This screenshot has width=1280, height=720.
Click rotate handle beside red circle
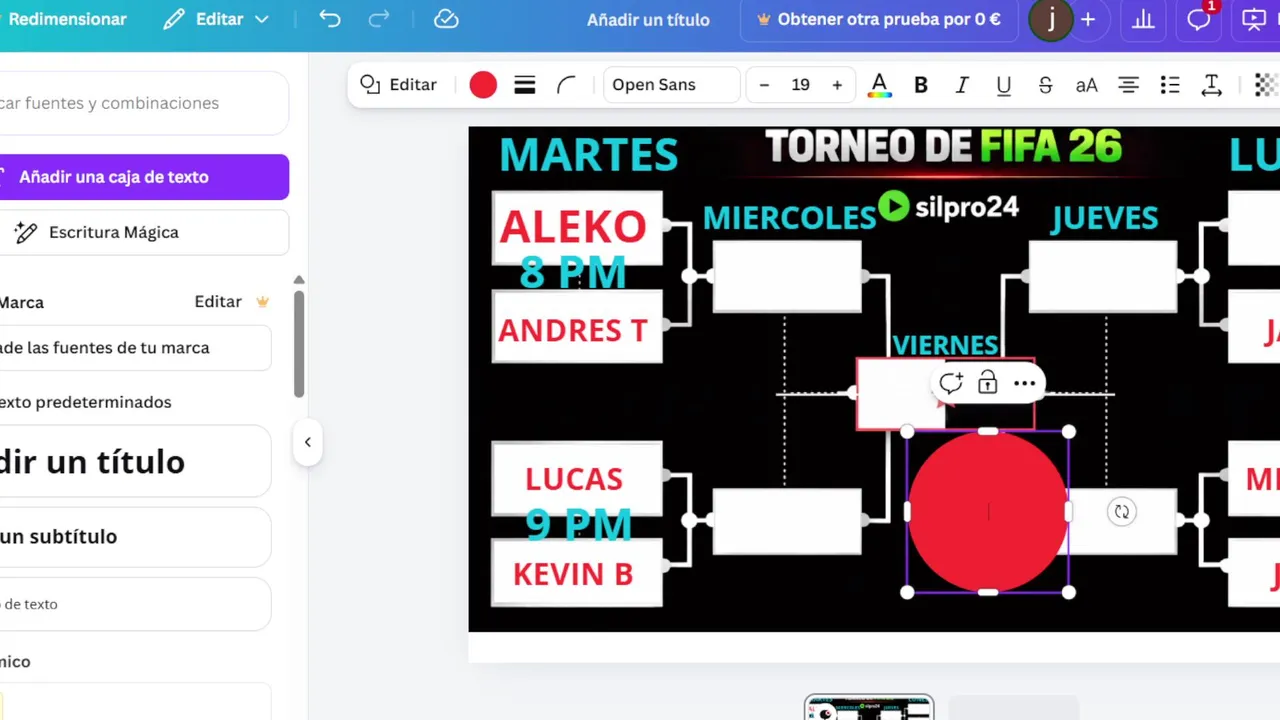click(x=1122, y=512)
